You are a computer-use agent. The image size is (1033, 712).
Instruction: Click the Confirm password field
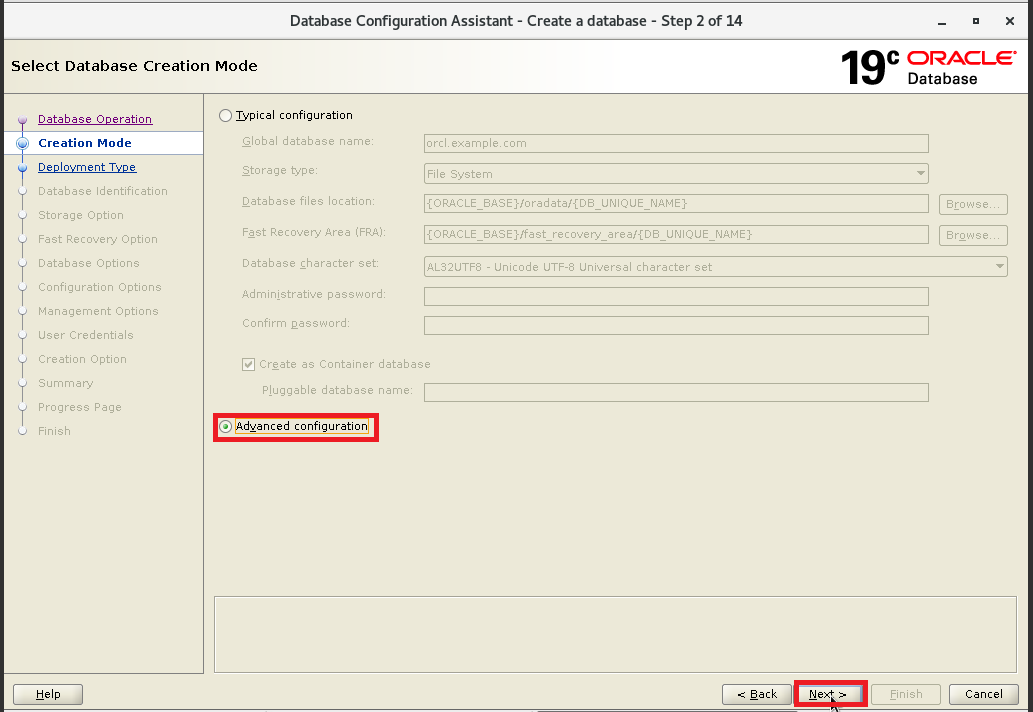pos(676,325)
